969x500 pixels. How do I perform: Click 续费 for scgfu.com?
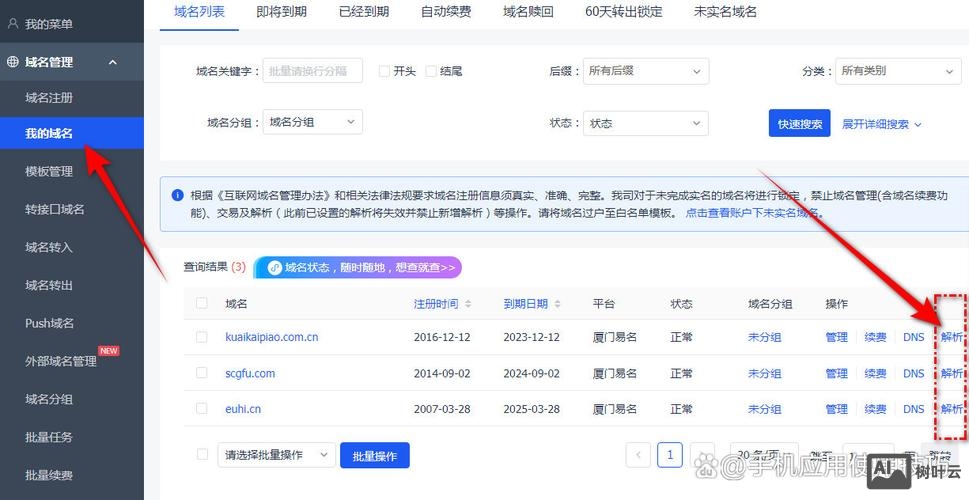point(875,373)
